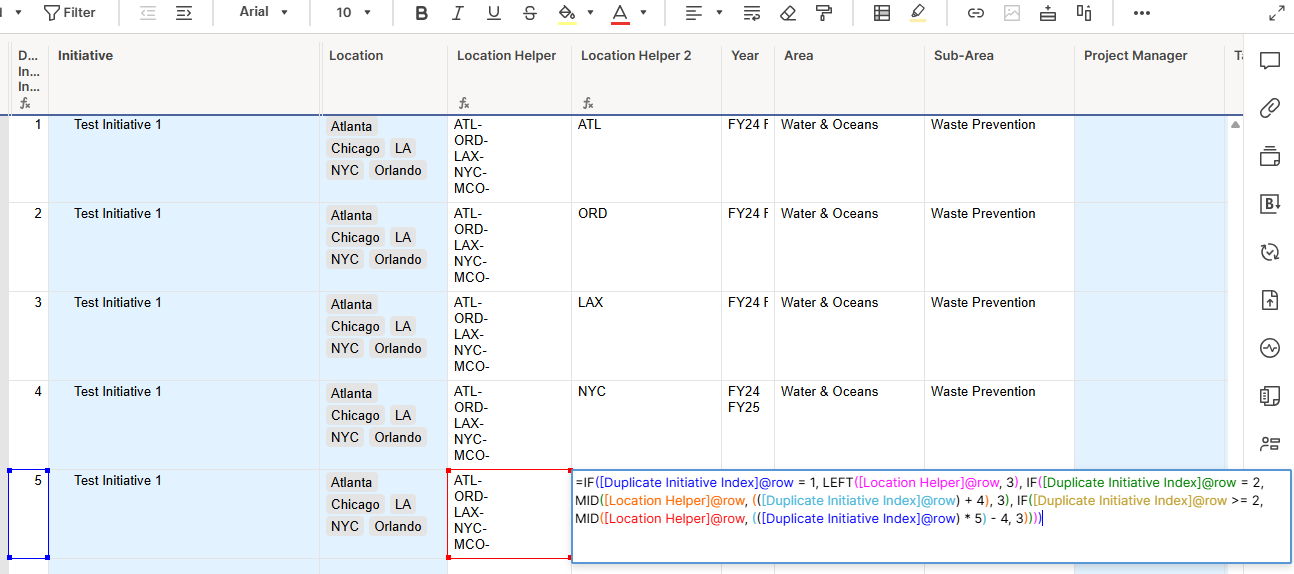Open the Arial font dropdown
The height and width of the screenshot is (574, 1294).
coord(264,12)
